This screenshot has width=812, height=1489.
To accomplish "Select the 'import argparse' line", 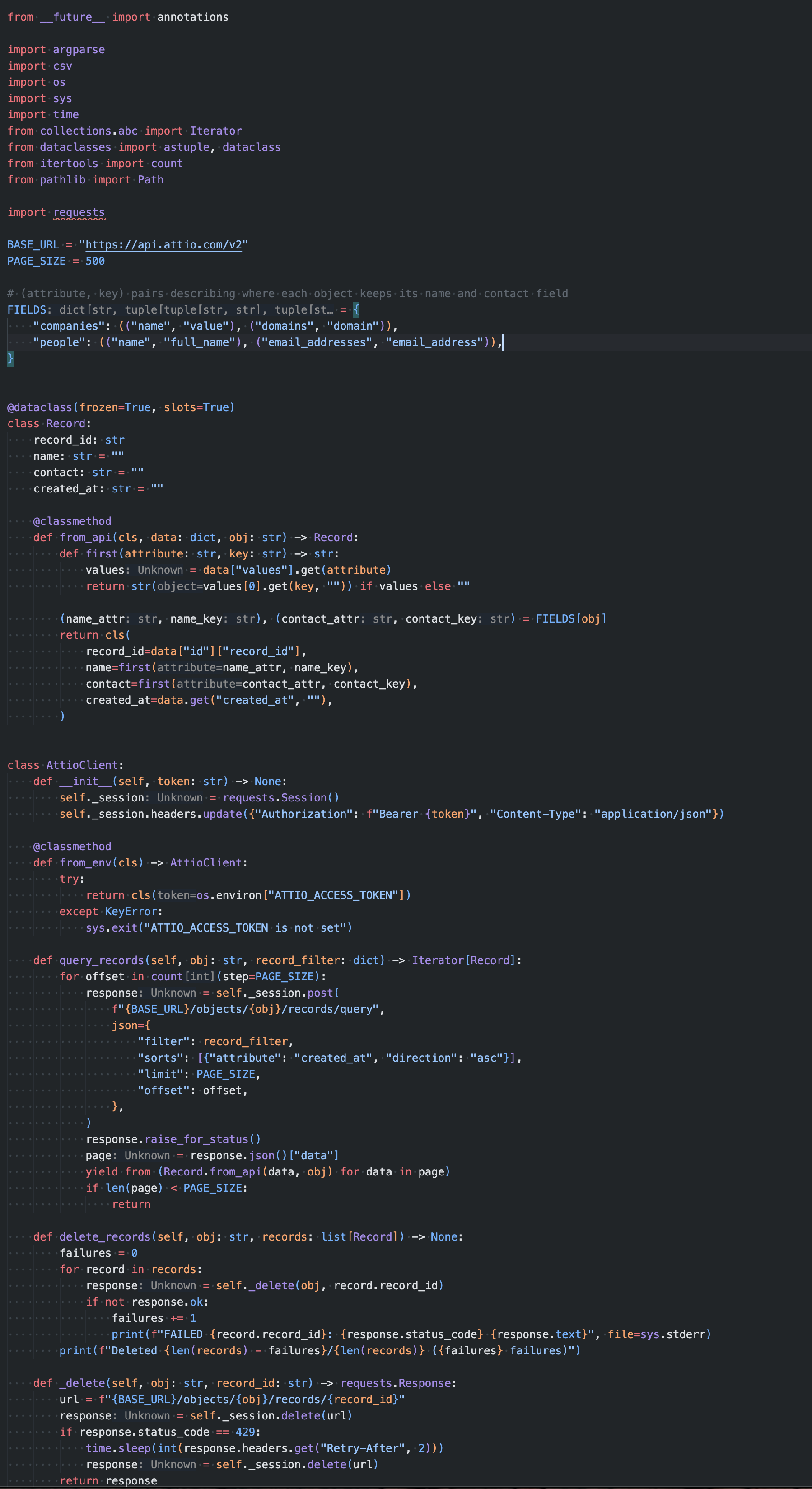I will click(x=56, y=50).
